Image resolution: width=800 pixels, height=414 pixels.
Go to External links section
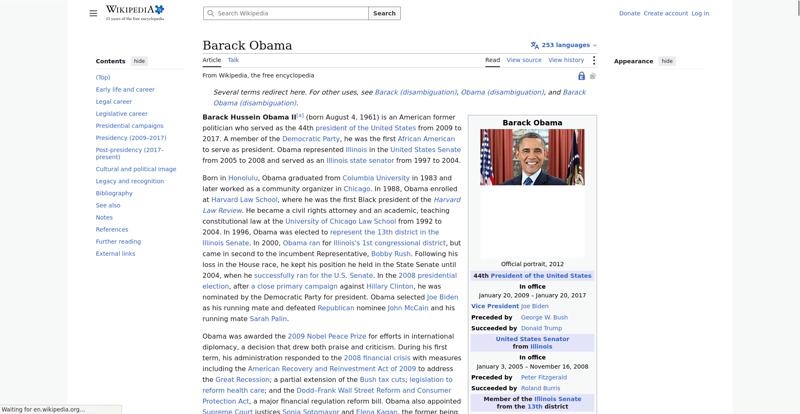tap(115, 254)
